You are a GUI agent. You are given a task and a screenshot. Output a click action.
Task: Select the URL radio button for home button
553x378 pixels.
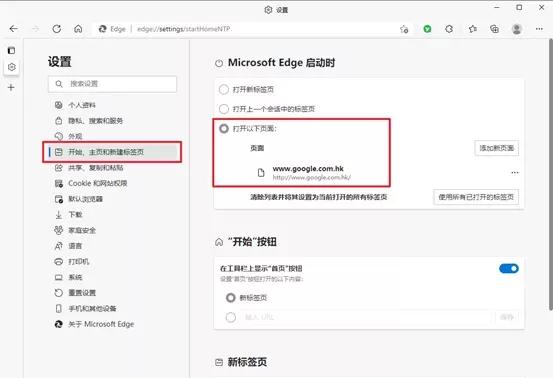[x=231, y=317]
